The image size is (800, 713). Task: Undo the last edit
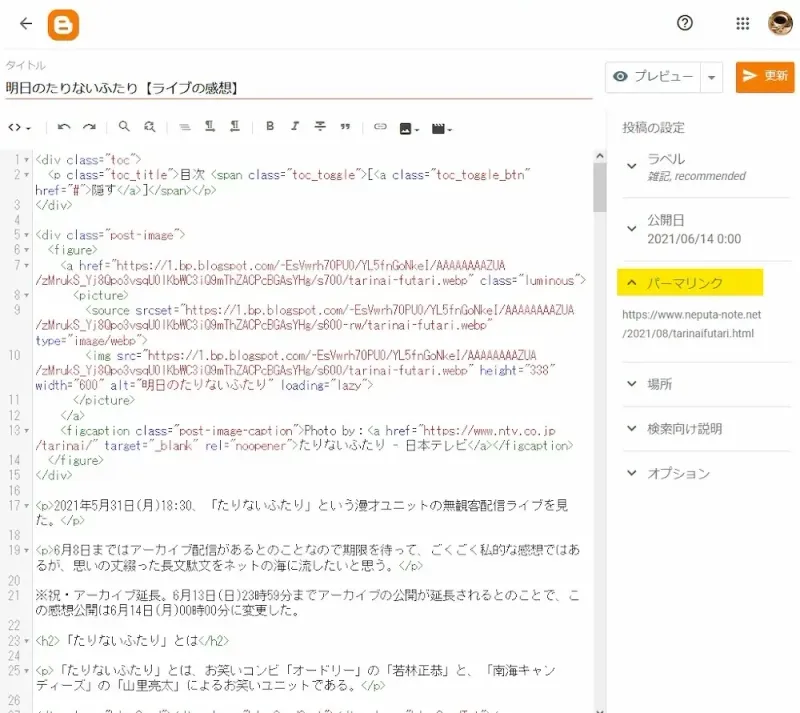point(64,127)
